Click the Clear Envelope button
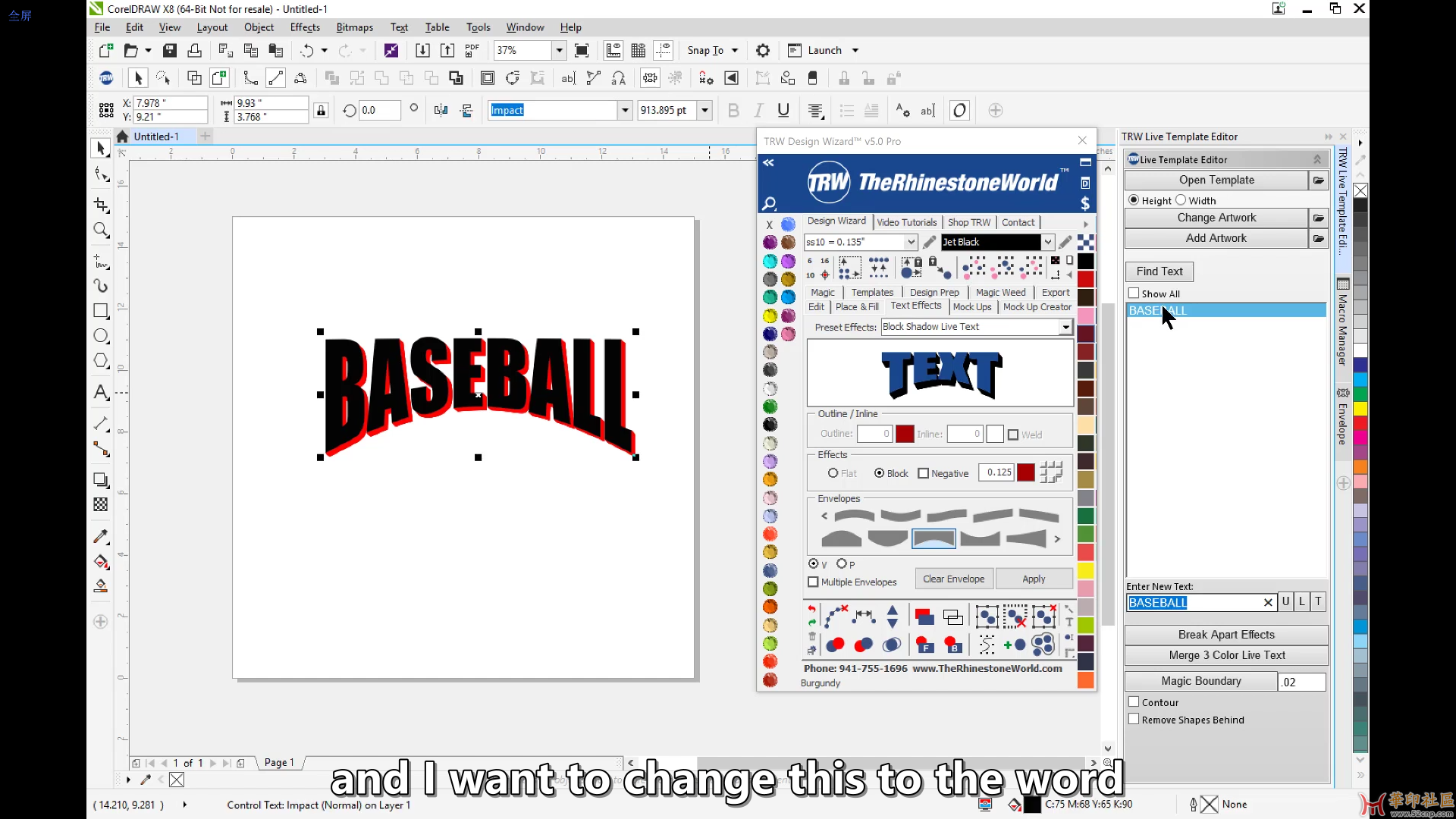Image resolution: width=1456 pixels, height=819 pixels. 954,579
